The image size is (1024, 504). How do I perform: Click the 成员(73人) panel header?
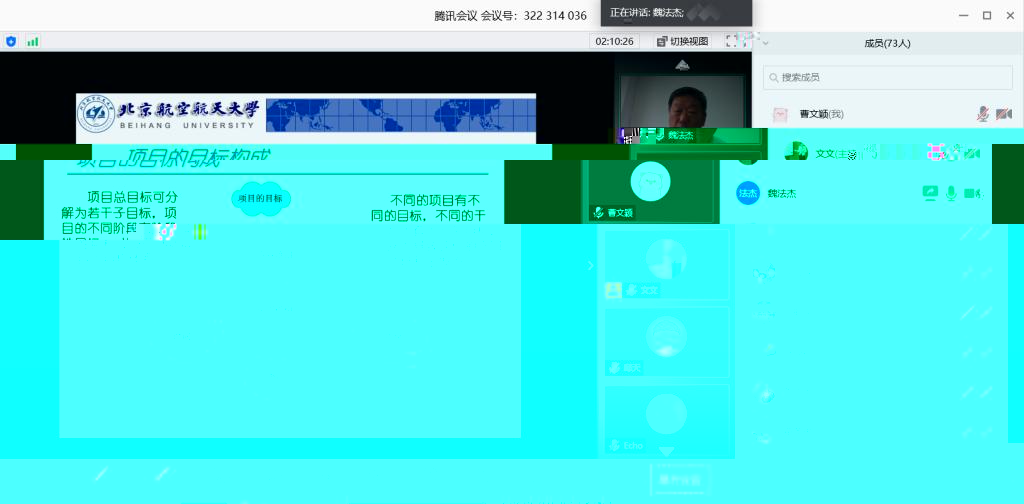(887, 43)
